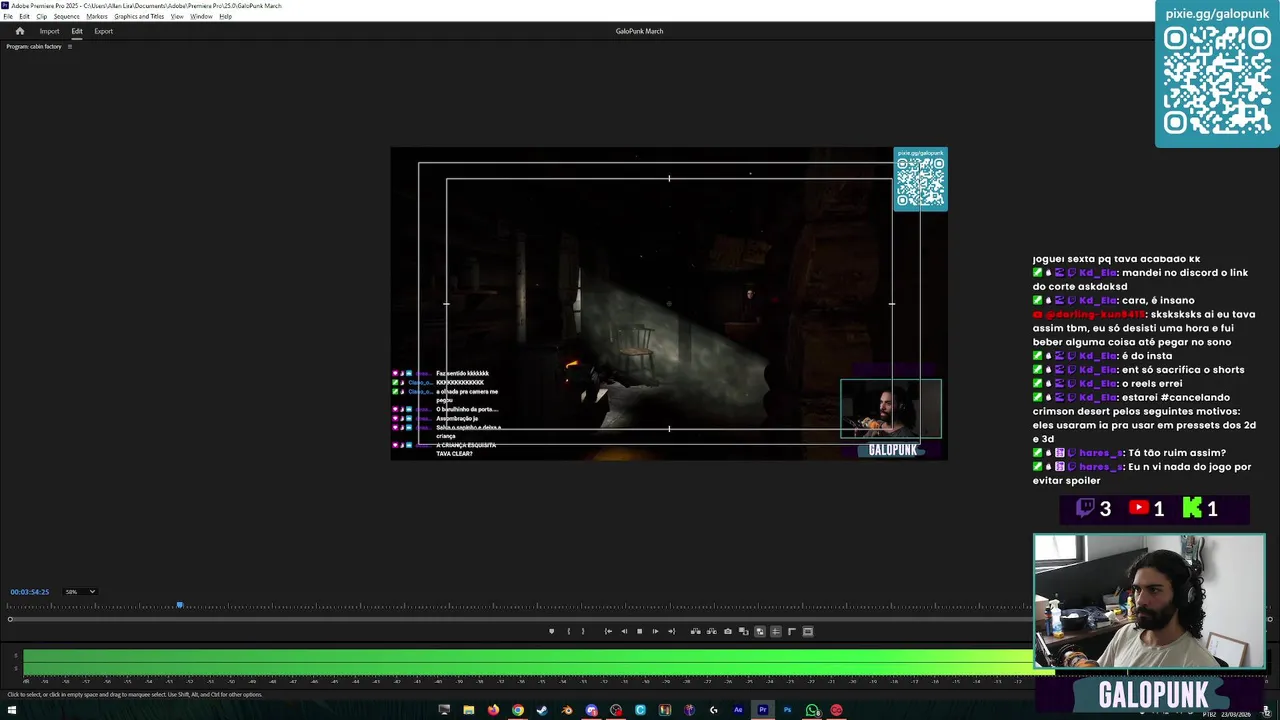Open the Edit menu in menu bar

coord(24,16)
